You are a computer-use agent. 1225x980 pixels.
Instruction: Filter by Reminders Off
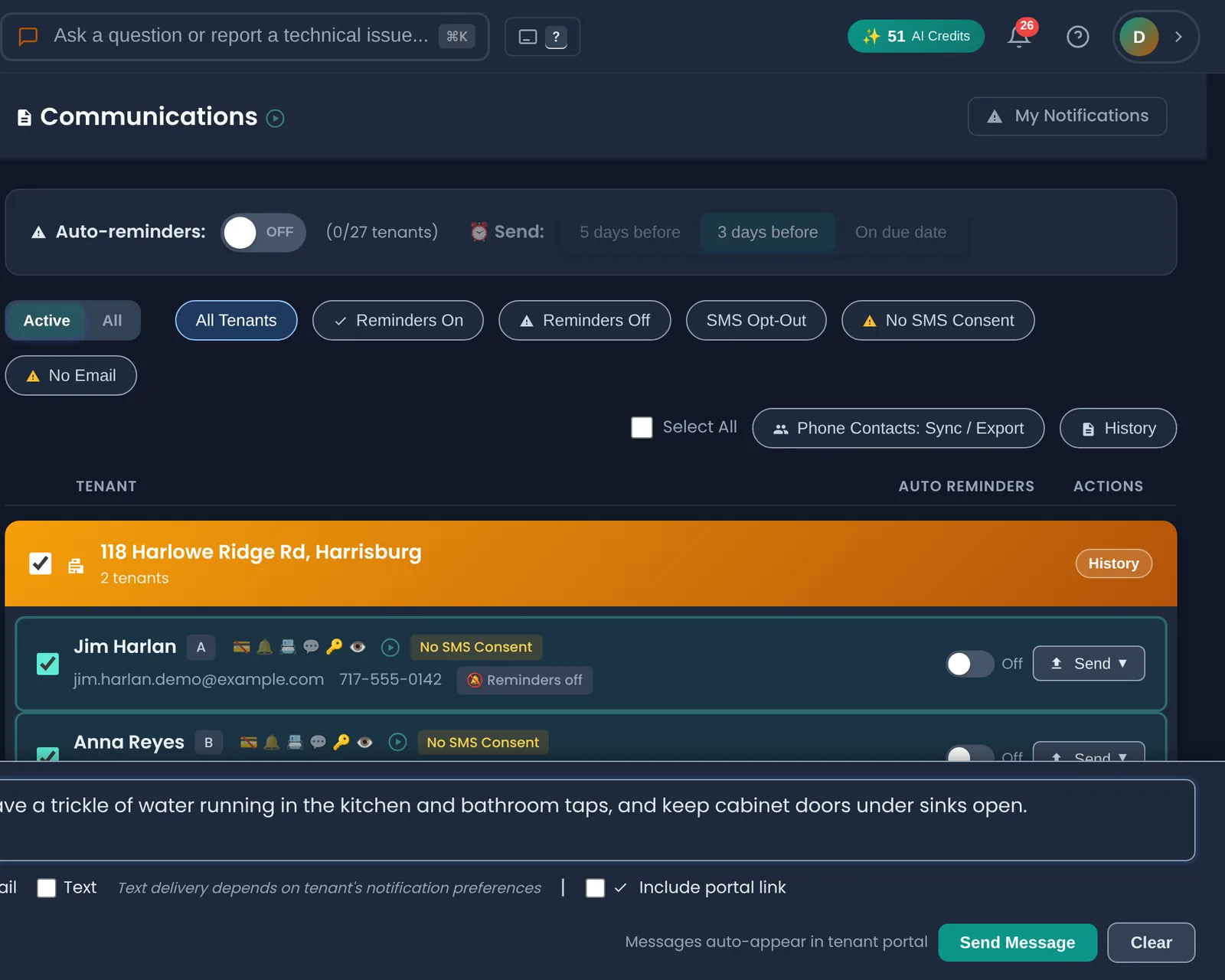click(585, 321)
